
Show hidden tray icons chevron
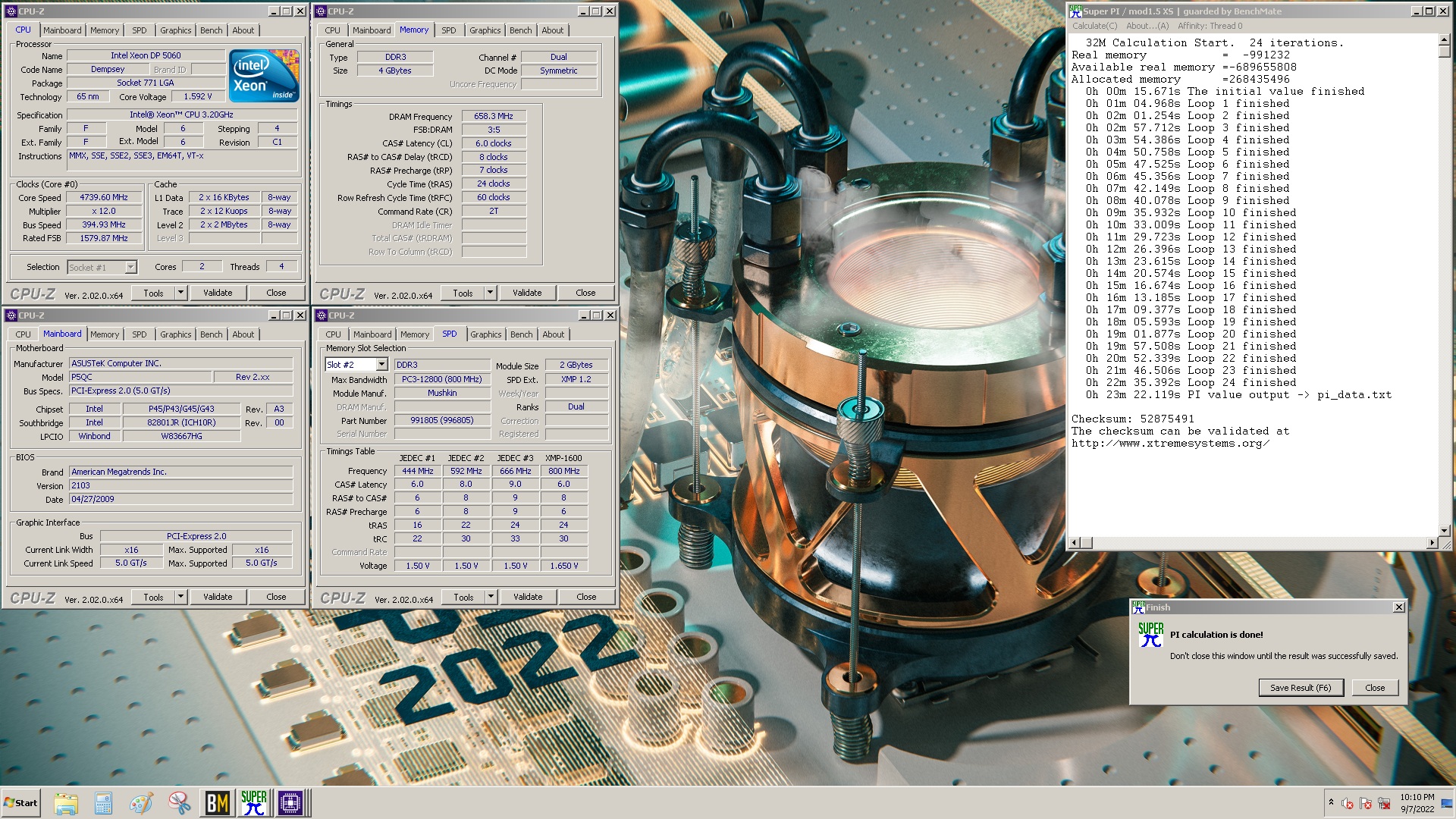[1331, 802]
